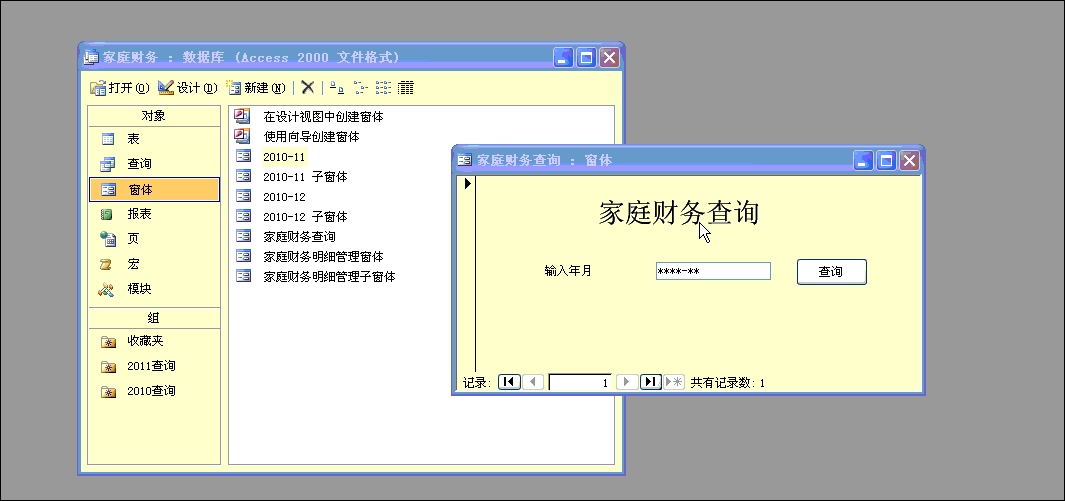Select 页 in the objects panel
The height and width of the screenshot is (501, 1065).
click(154, 239)
